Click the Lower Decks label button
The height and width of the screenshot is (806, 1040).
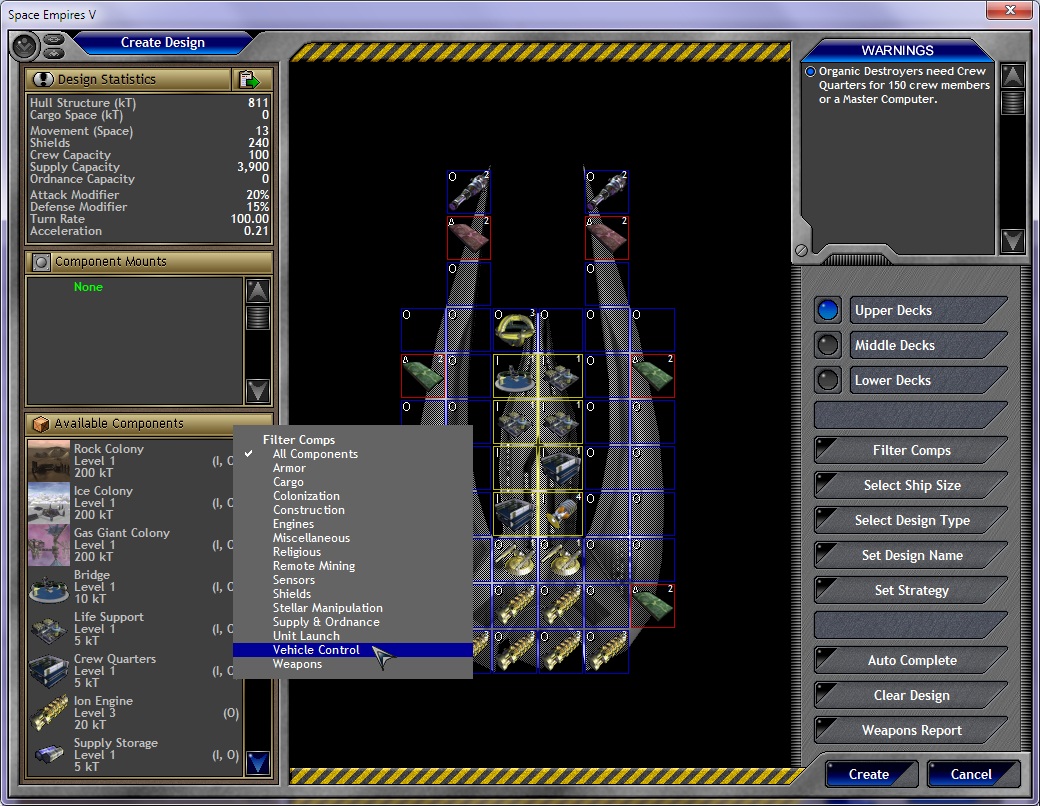point(928,380)
